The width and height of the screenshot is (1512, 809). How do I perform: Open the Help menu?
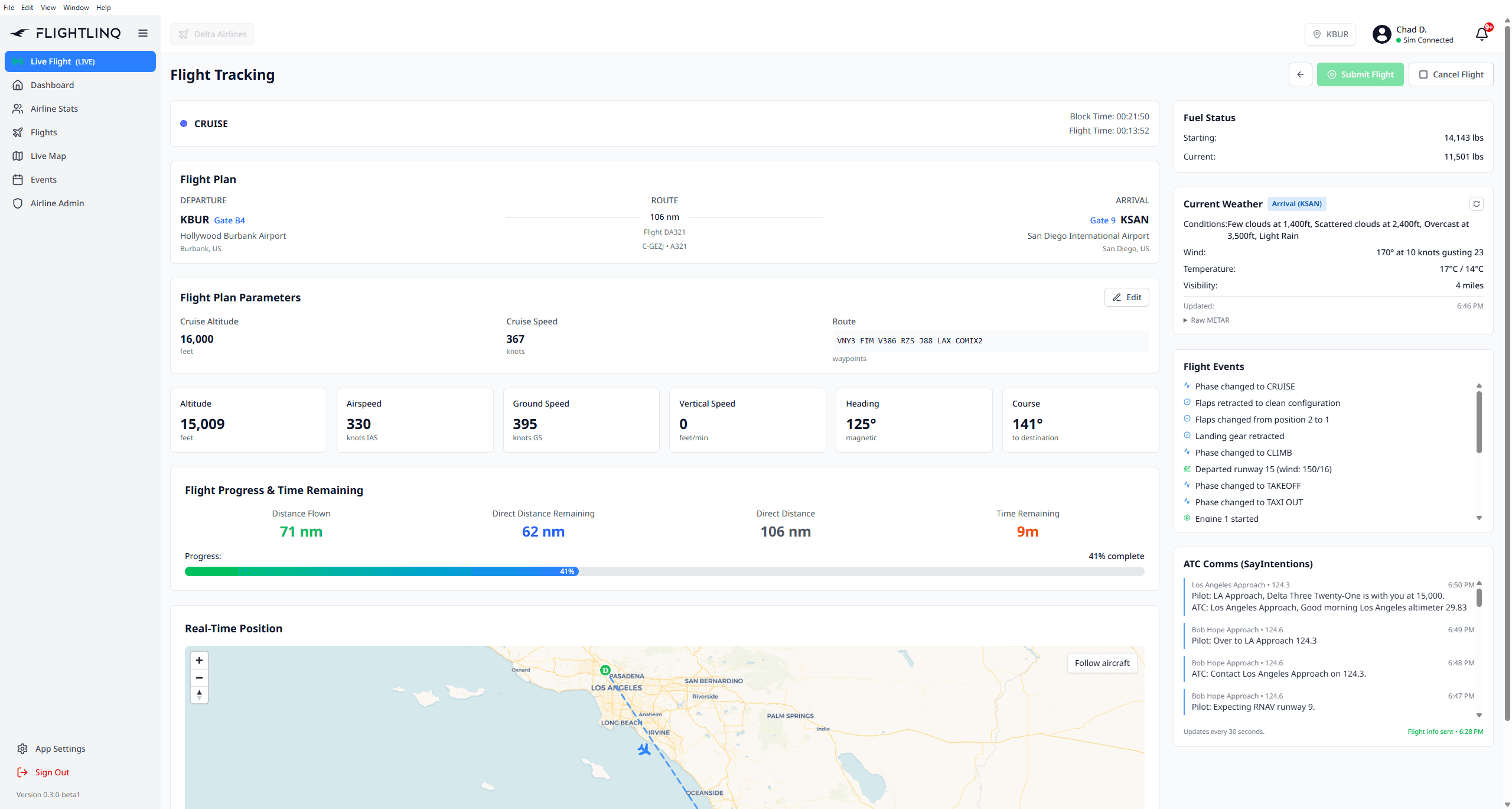pyautogui.click(x=103, y=7)
